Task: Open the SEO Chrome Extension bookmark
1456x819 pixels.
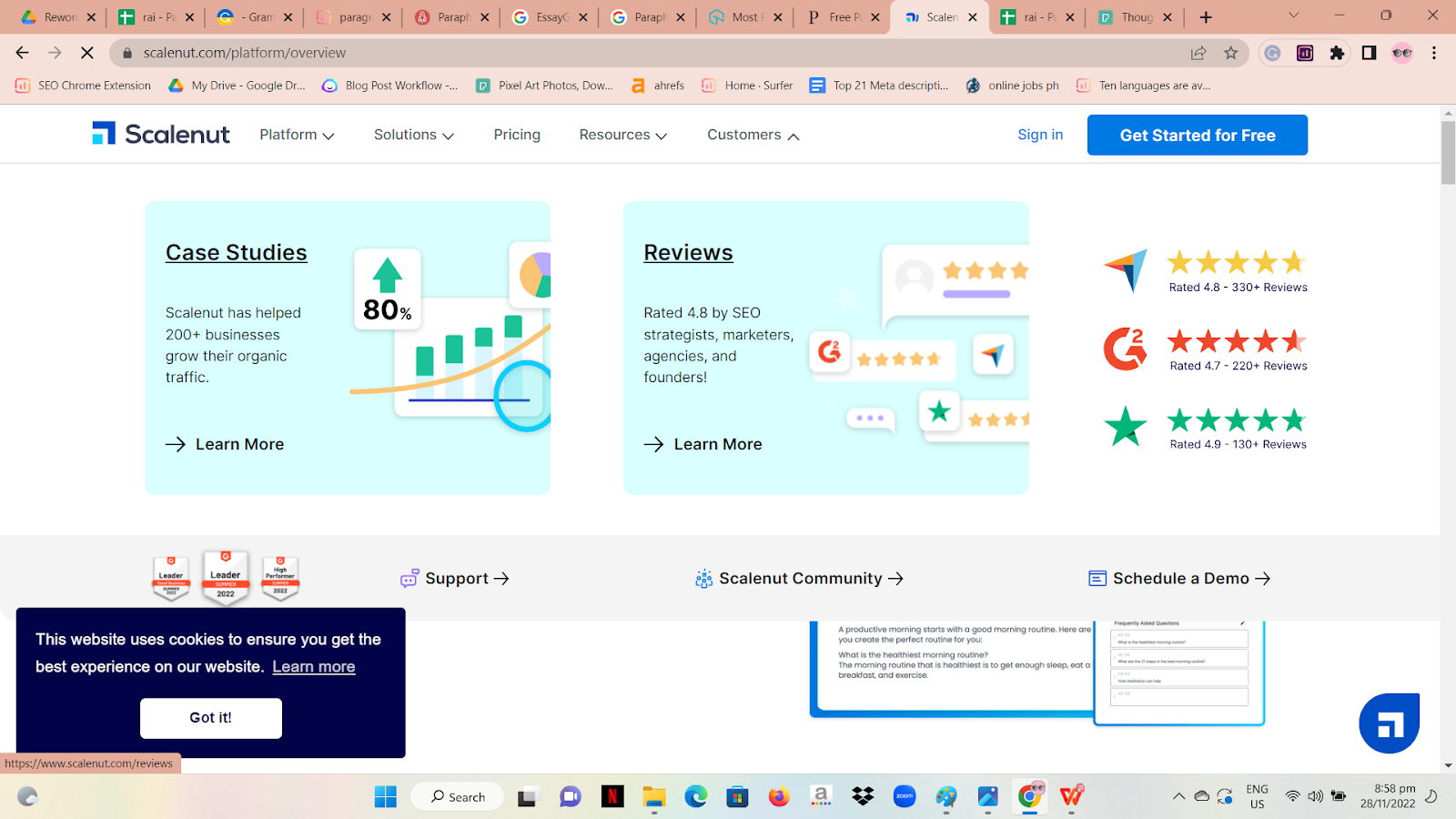Action: tap(84, 86)
